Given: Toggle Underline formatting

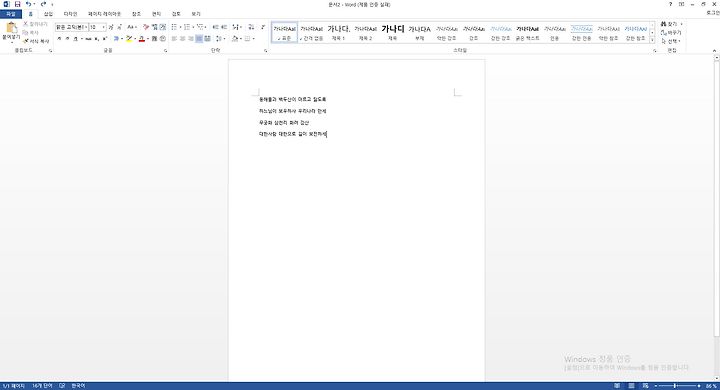Looking at the screenshot, I should (x=76, y=39).
